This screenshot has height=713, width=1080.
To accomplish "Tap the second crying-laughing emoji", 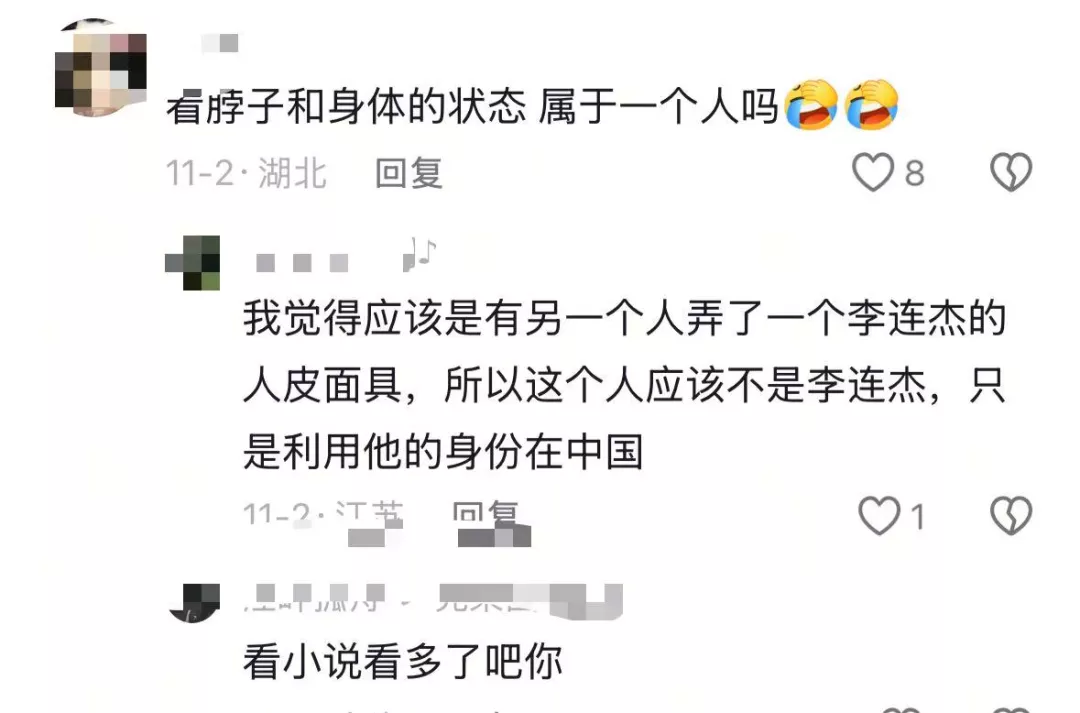I will tap(872, 105).
